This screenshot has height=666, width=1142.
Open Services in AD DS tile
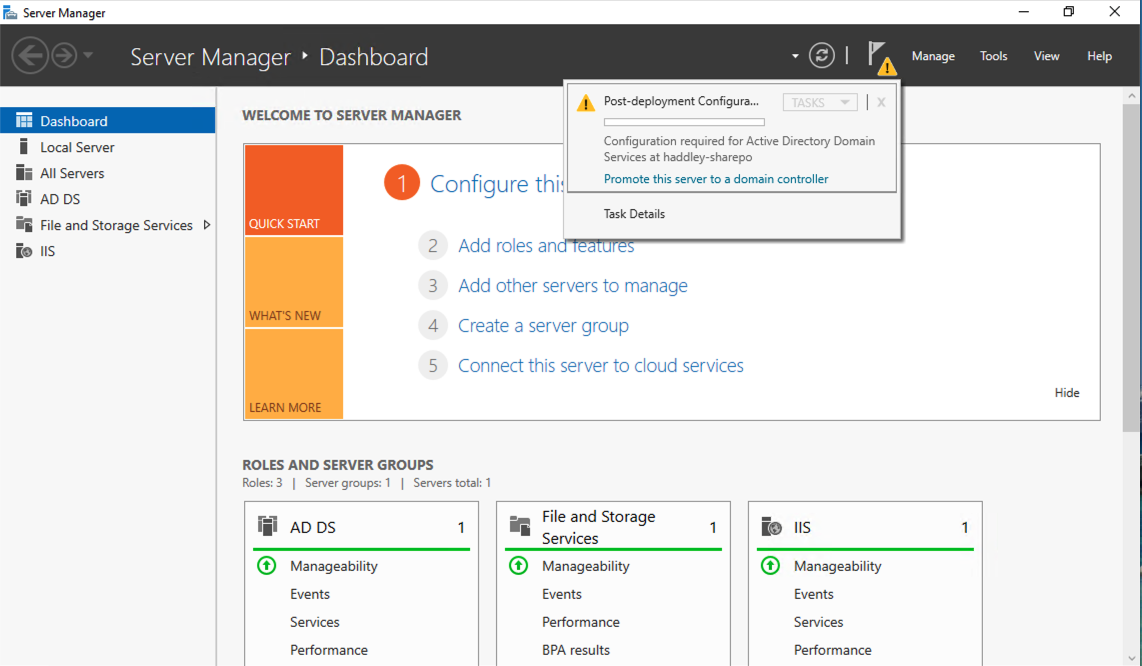315,622
